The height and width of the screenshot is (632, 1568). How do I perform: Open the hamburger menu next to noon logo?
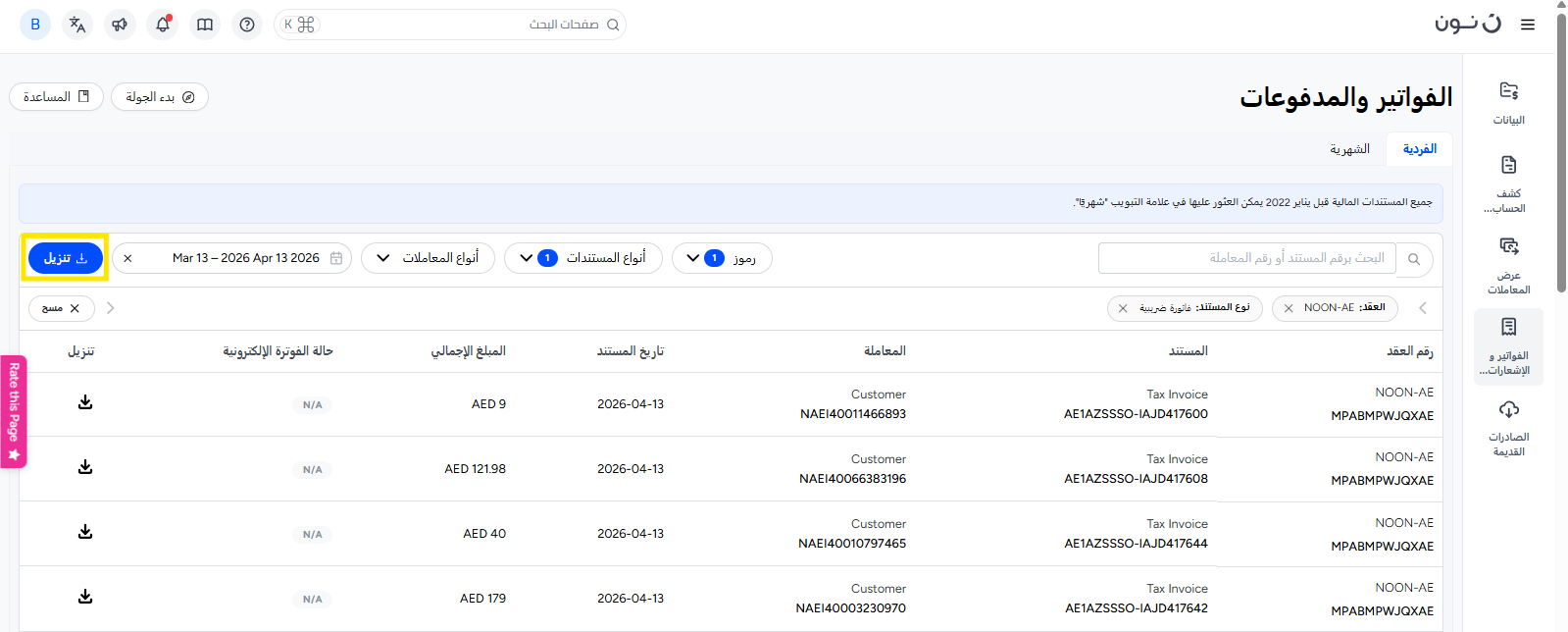1527,25
